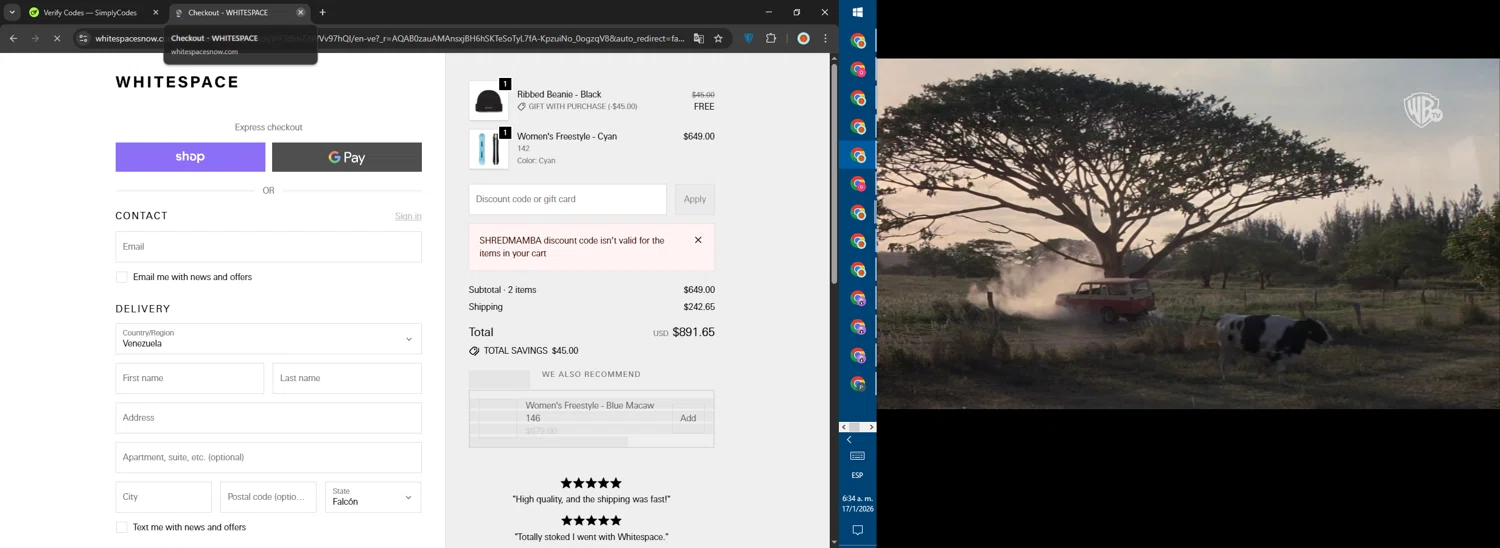The width and height of the screenshot is (1500, 548).
Task: Open a new browser tab
Action: 322,13
